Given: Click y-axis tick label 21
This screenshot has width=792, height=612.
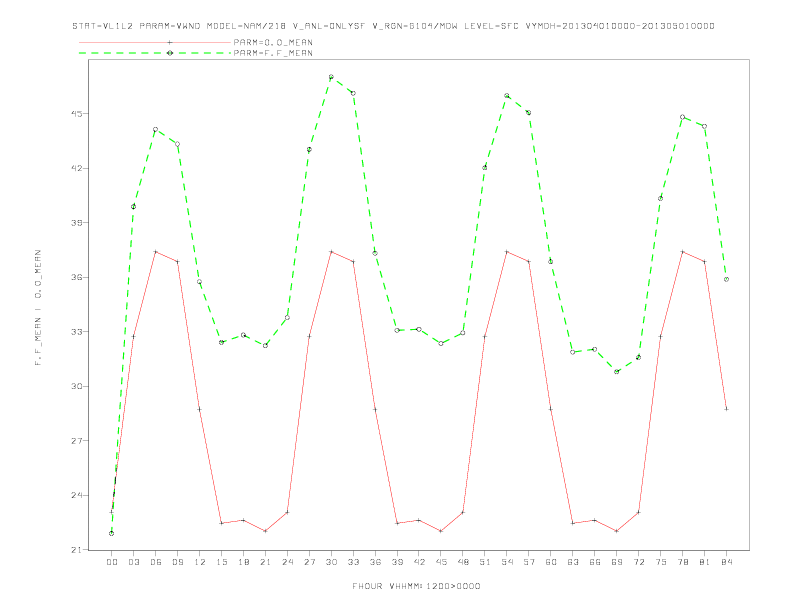Looking at the screenshot, I should 76,550.
